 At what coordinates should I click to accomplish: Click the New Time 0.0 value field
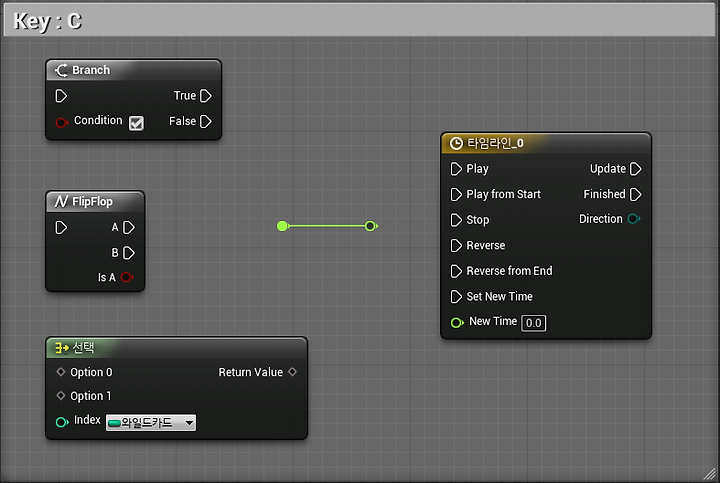(534, 323)
